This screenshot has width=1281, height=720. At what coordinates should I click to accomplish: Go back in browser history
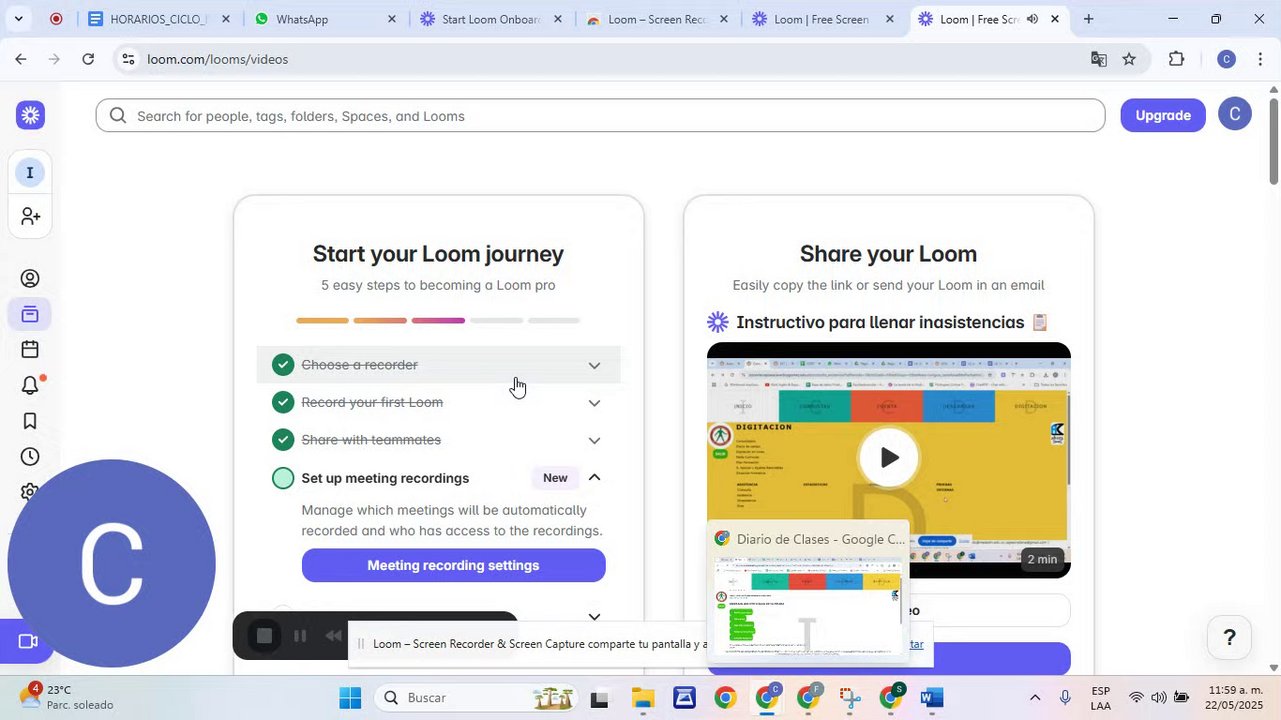21,59
